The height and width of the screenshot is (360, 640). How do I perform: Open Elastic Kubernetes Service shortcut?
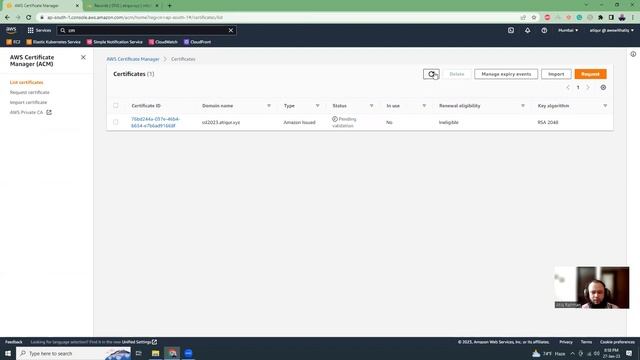(x=53, y=42)
